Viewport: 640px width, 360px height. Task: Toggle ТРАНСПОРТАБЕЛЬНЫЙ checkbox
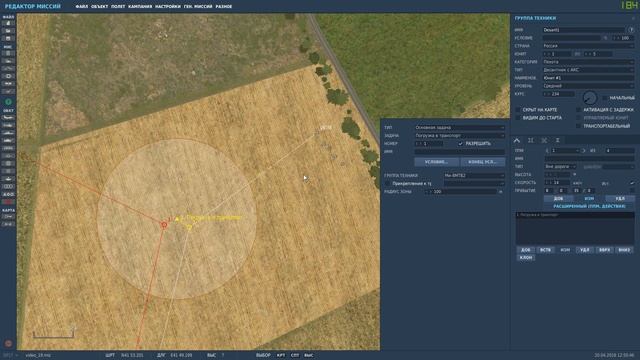point(578,126)
